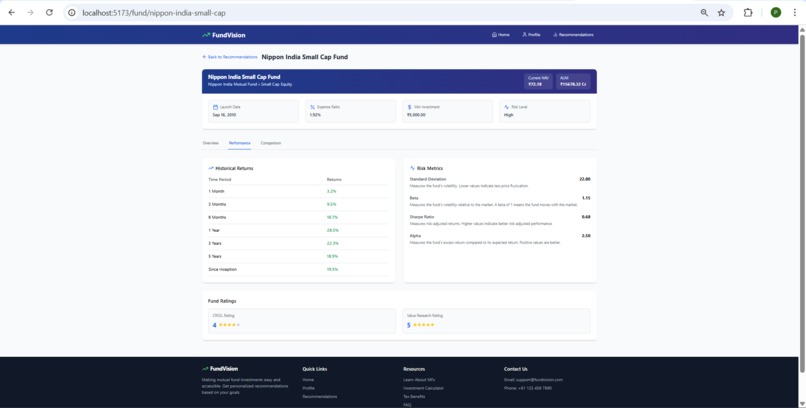The image size is (806, 408).
Task: Click the trend icon beside Historical Returns
Action: 211,168
